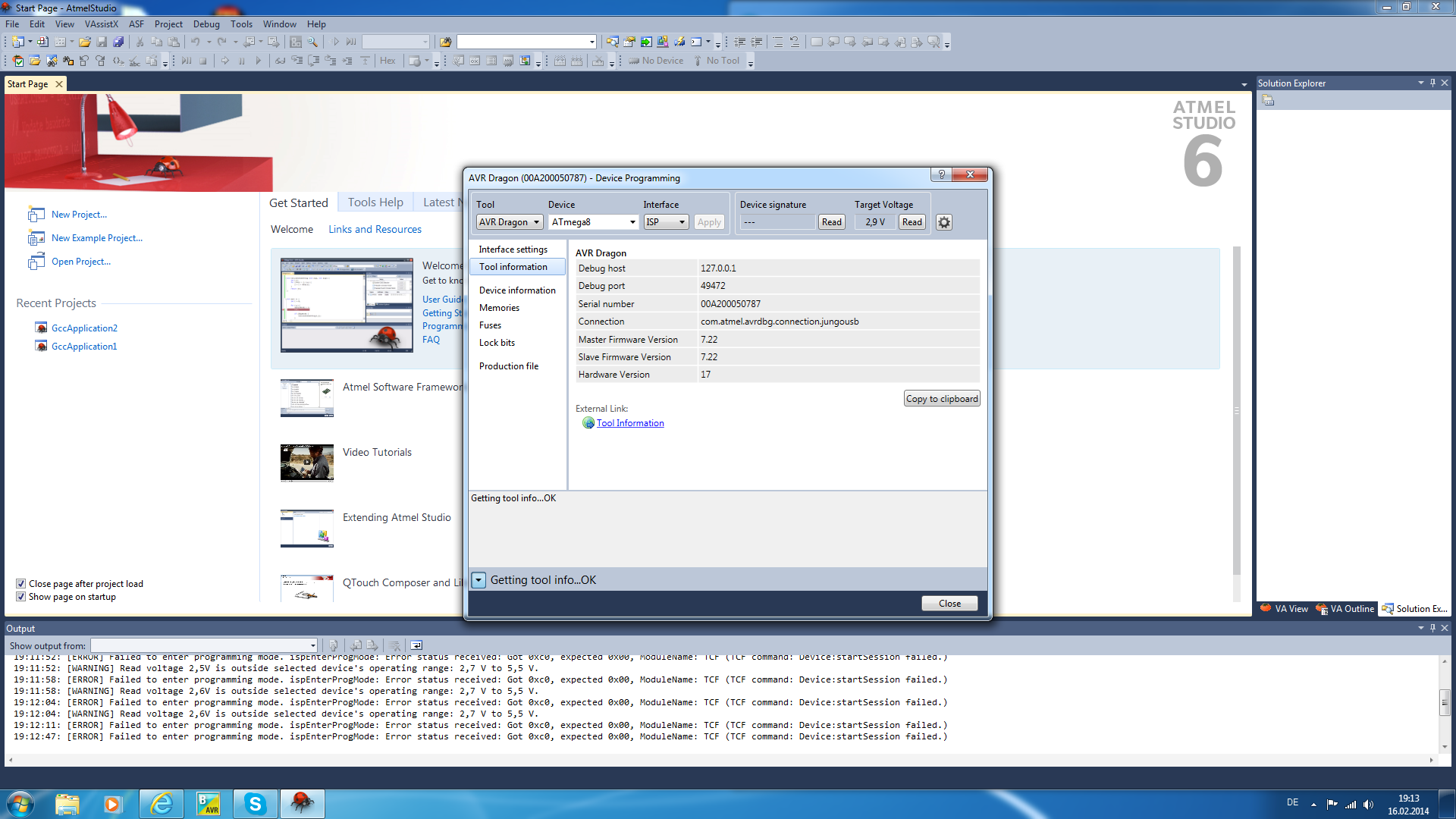The image size is (1456, 819).
Task: Click the Open File toolbar icon
Action: (x=85, y=42)
